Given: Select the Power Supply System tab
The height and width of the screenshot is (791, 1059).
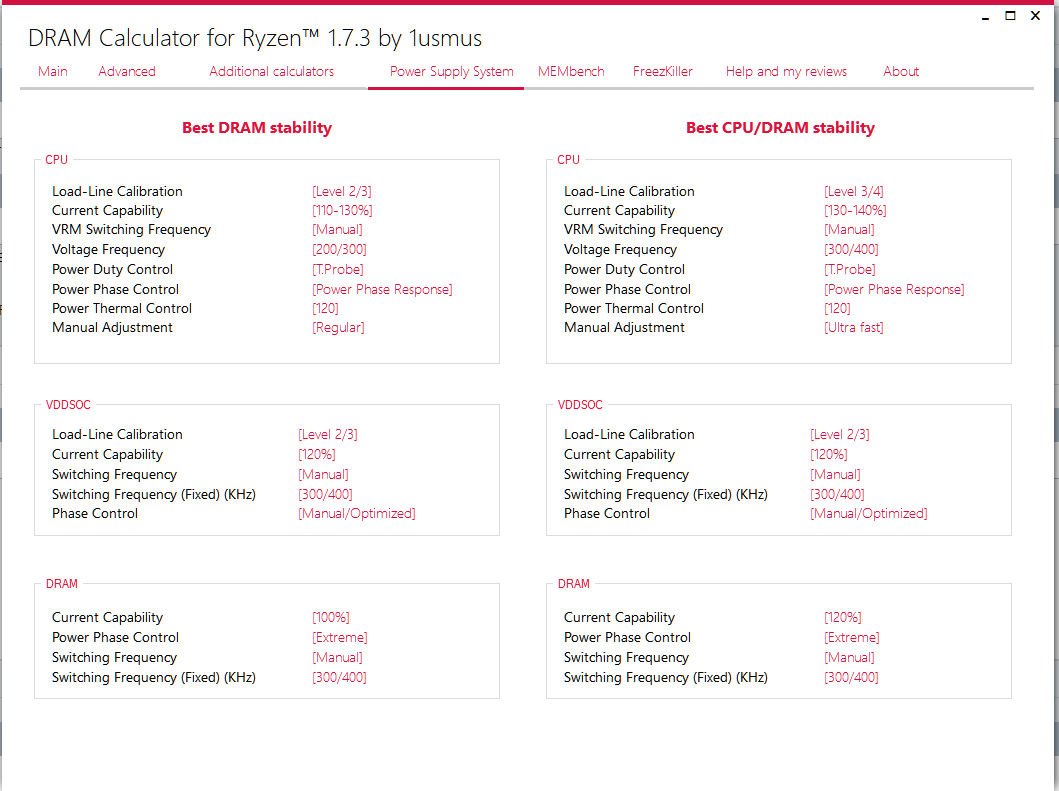Looking at the screenshot, I should click(452, 72).
